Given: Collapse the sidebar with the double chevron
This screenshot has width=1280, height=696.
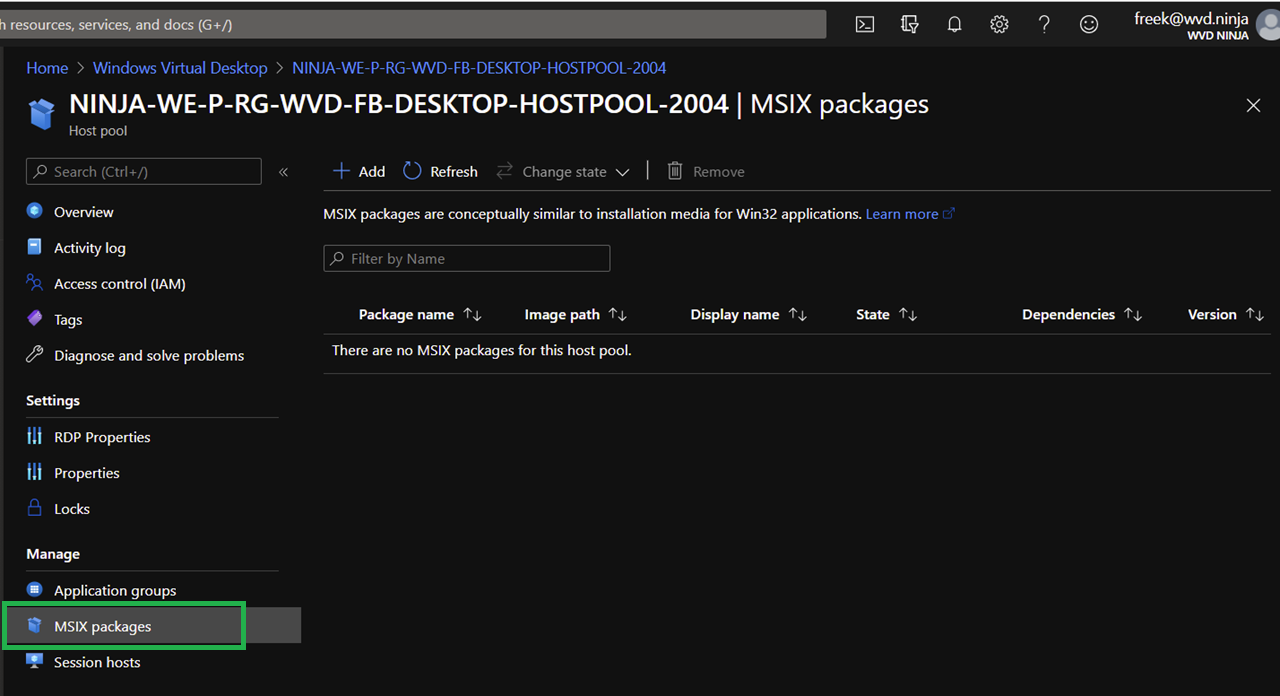Looking at the screenshot, I should 283,172.
